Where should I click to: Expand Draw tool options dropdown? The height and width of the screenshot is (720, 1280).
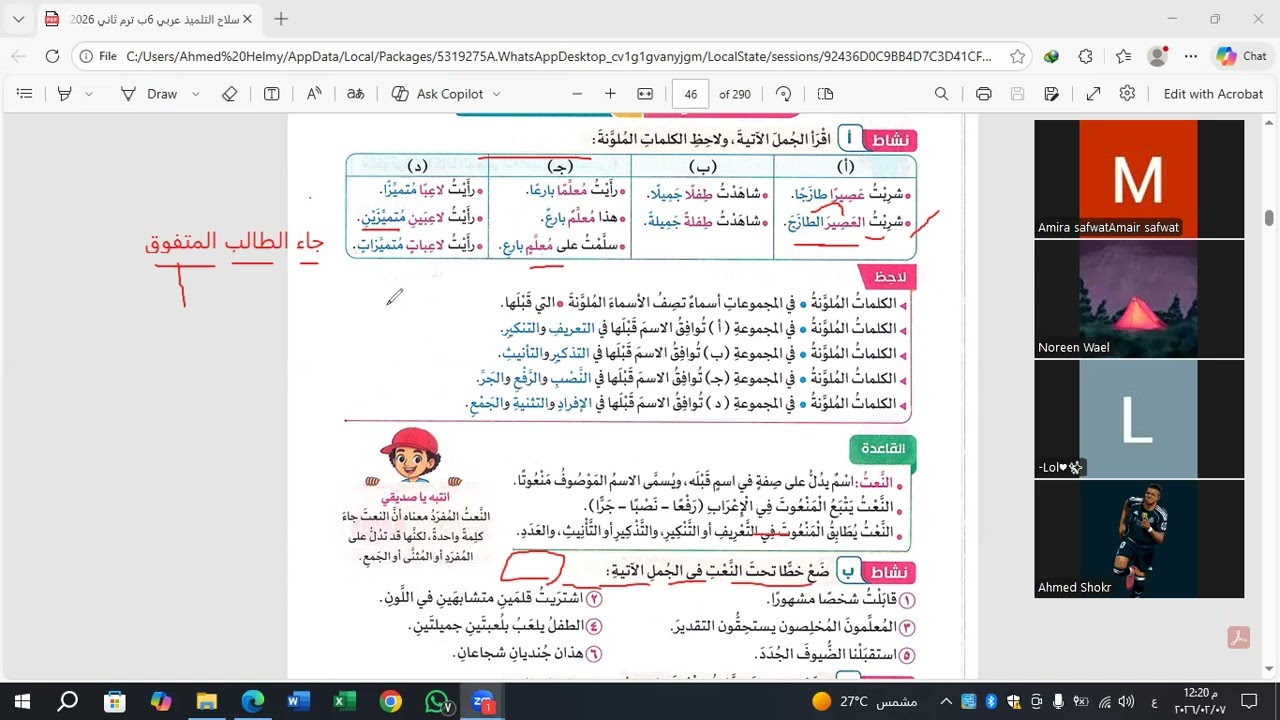pyautogui.click(x=196, y=94)
